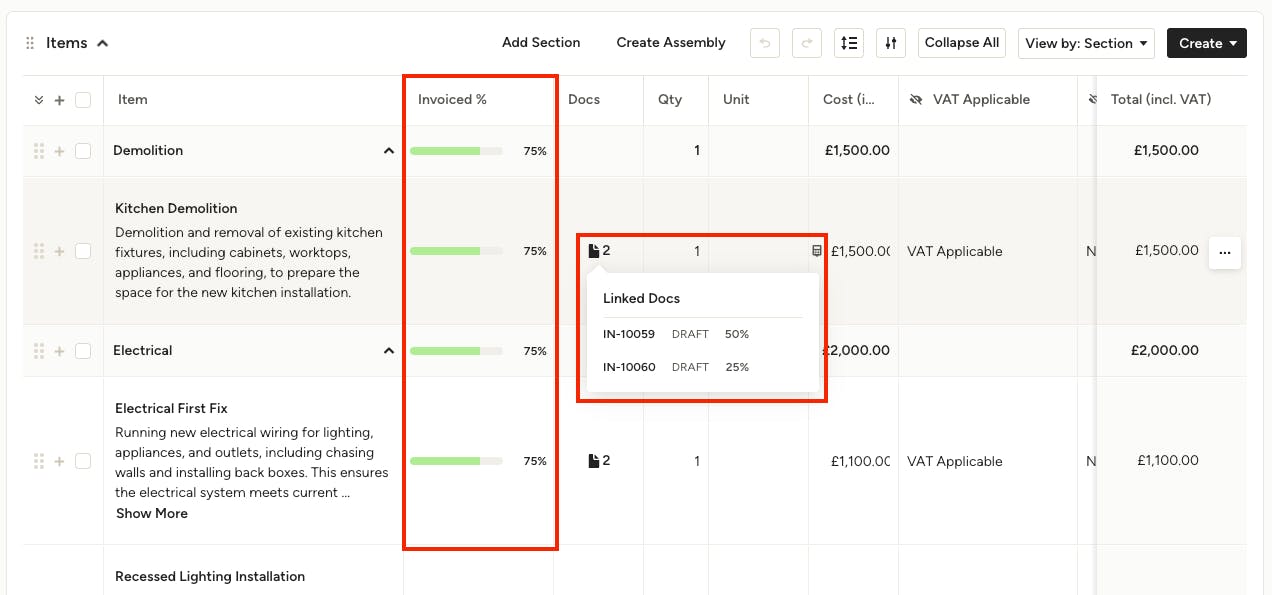Click calculator icon next to £1,500.00 cost
Image resolution: width=1272 pixels, height=595 pixels.
click(817, 251)
